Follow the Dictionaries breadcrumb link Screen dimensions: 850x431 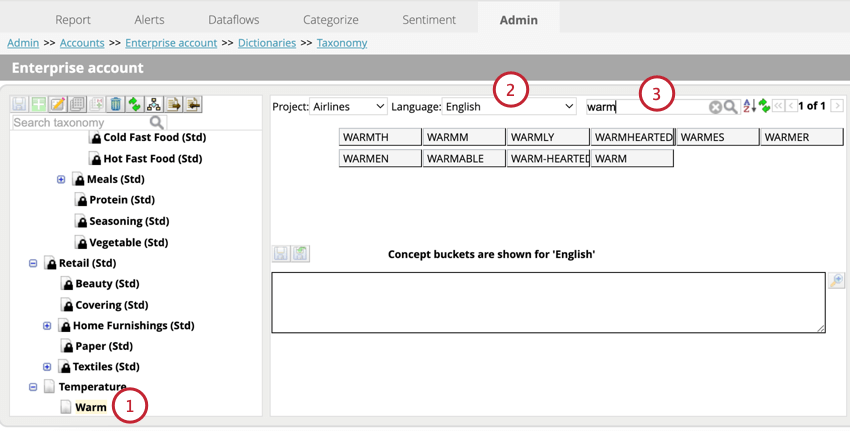point(266,43)
